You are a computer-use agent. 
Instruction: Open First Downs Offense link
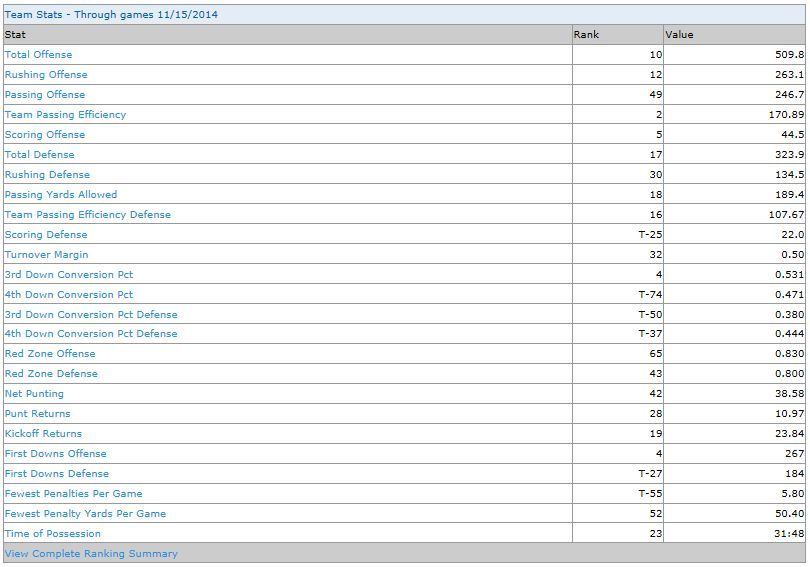tap(56, 454)
